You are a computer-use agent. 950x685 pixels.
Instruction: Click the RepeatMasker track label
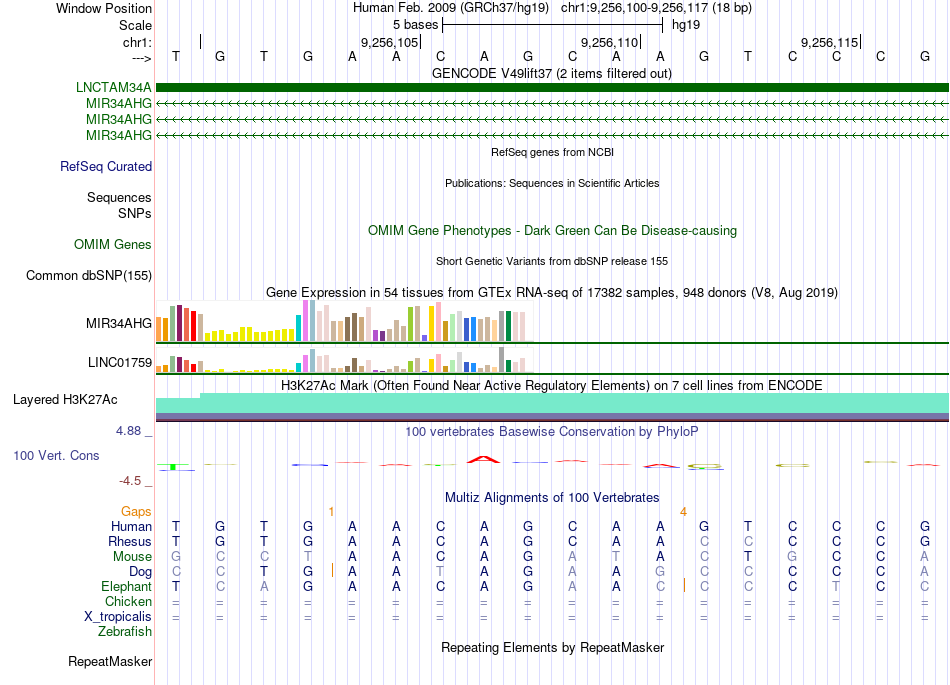point(110,661)
